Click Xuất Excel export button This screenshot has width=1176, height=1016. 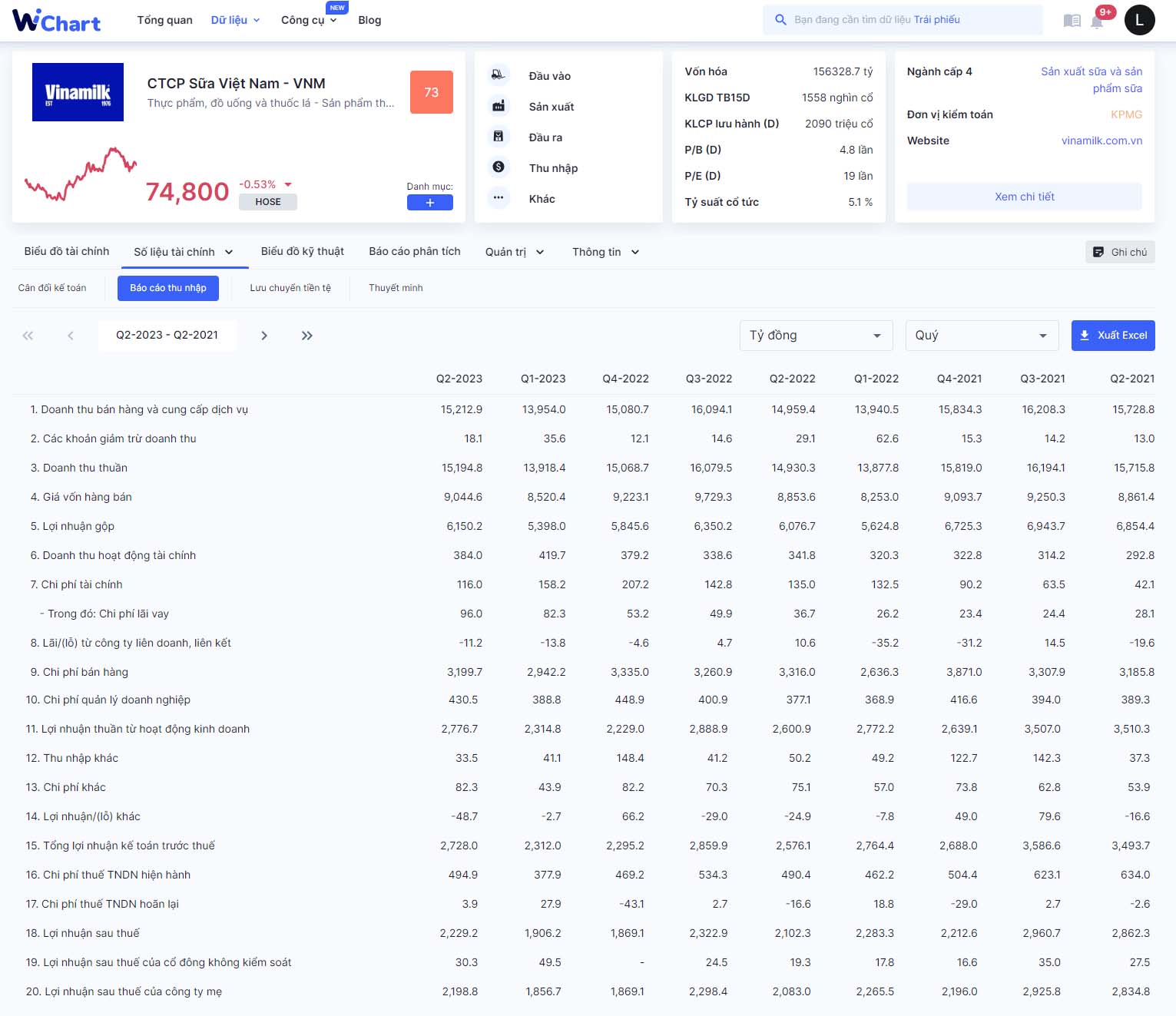[1113, 336]
